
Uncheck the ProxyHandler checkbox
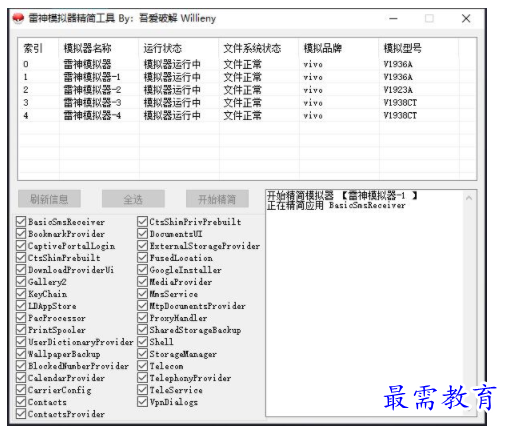pos(142,318)
